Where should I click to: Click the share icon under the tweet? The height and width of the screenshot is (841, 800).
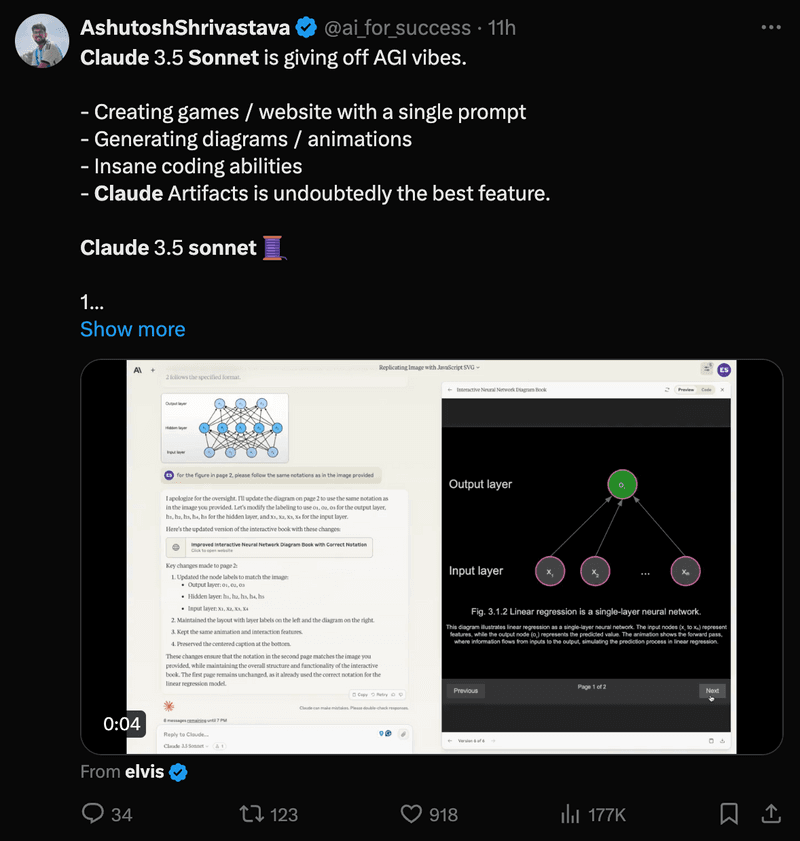click(x=771, y=814)
